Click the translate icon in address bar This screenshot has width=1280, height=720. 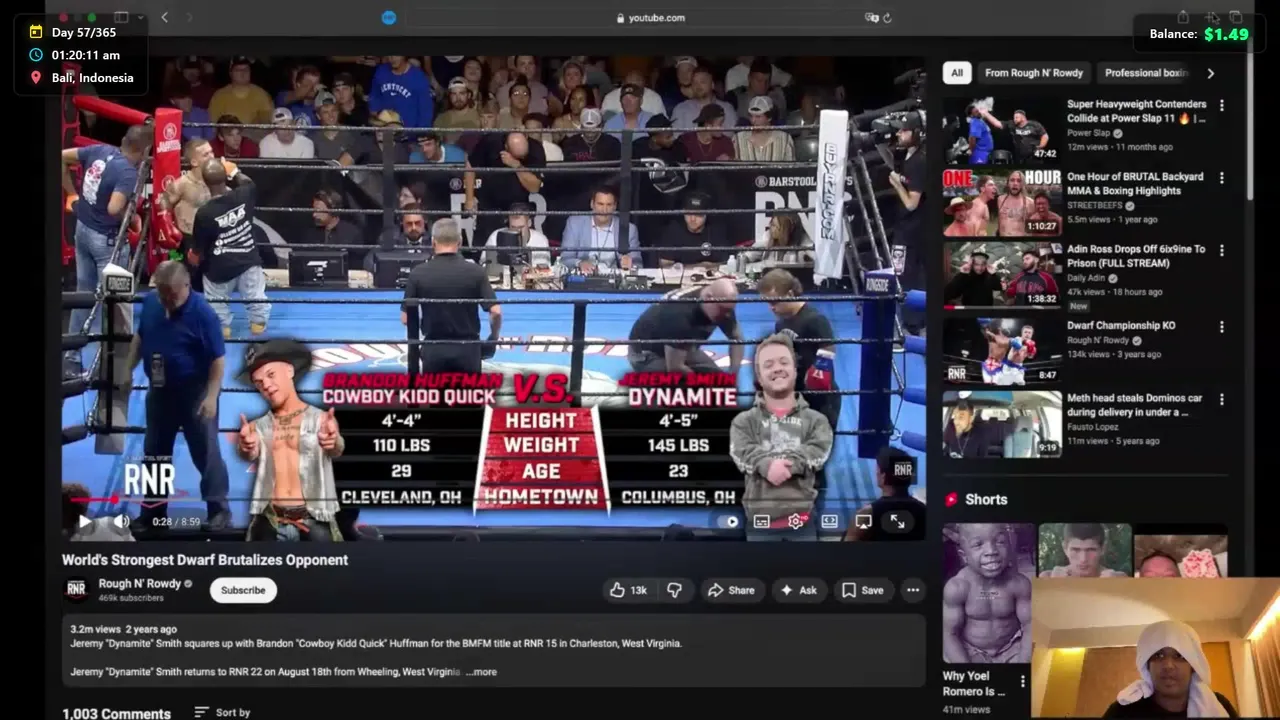(872, 17)
